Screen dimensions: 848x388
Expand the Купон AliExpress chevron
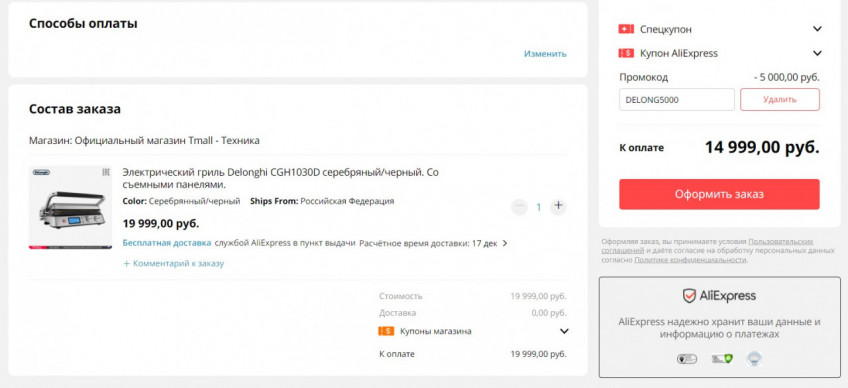tap(817, 53)
